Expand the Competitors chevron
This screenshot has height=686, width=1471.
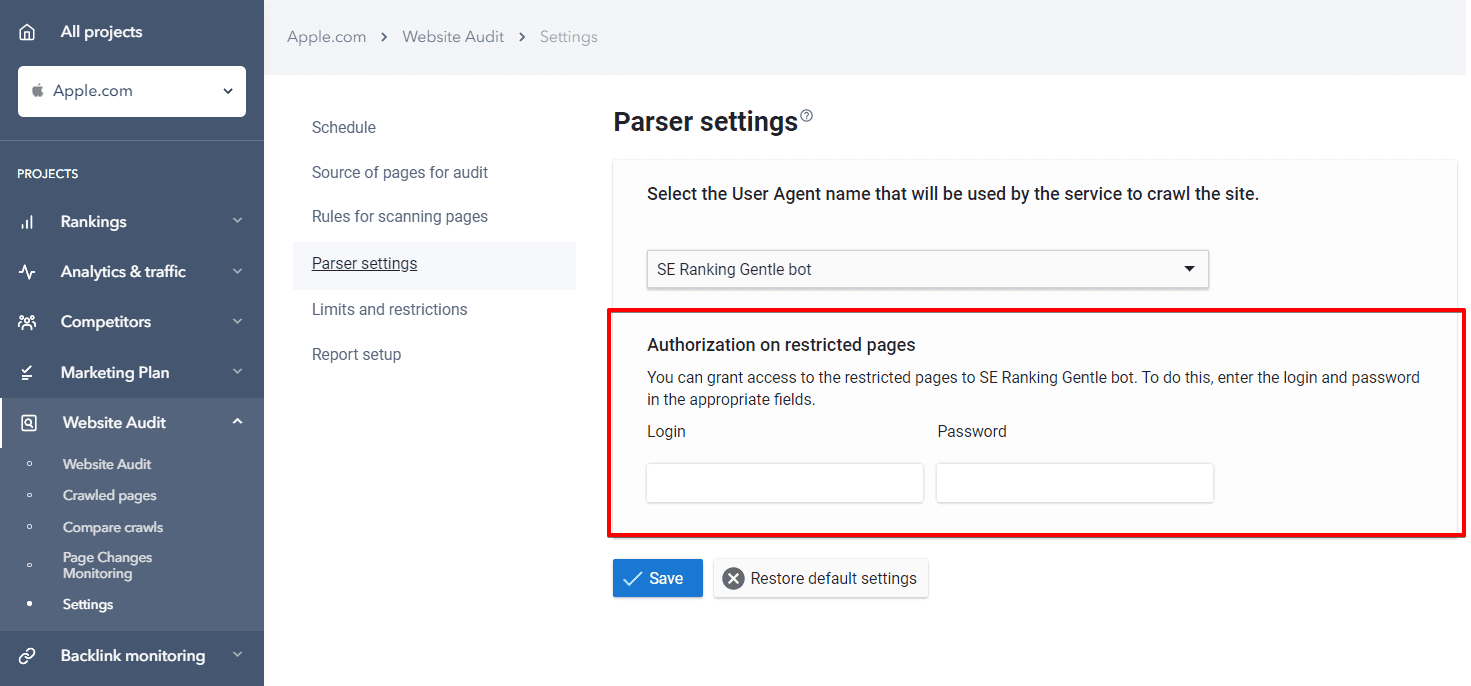pyautogui.click(x=237, y=321)
